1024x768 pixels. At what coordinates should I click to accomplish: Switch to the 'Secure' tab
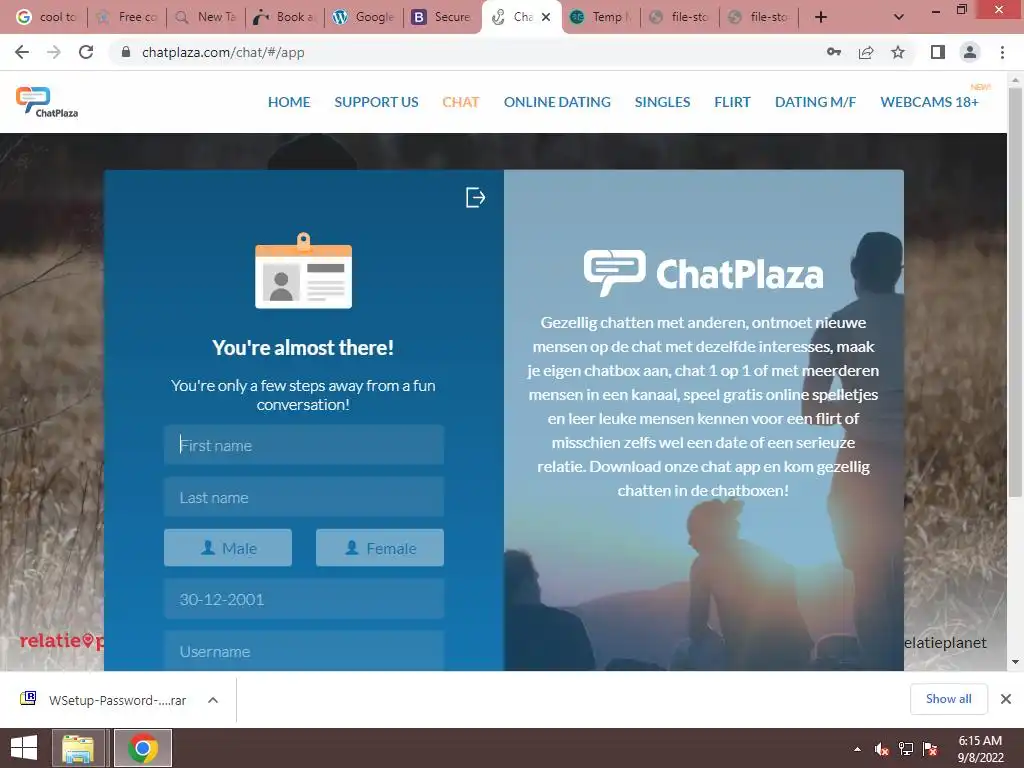[x=443, y=17]
